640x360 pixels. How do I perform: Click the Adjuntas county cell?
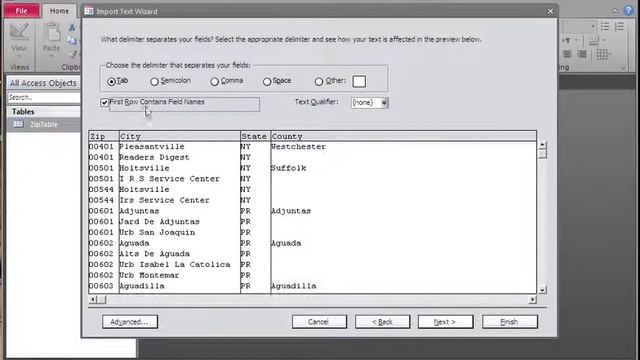(291, 211)
